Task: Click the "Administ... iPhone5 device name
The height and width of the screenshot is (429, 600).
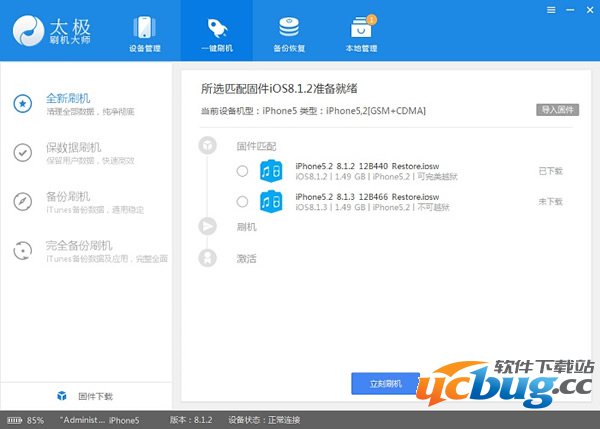Action: click(99, 420)
